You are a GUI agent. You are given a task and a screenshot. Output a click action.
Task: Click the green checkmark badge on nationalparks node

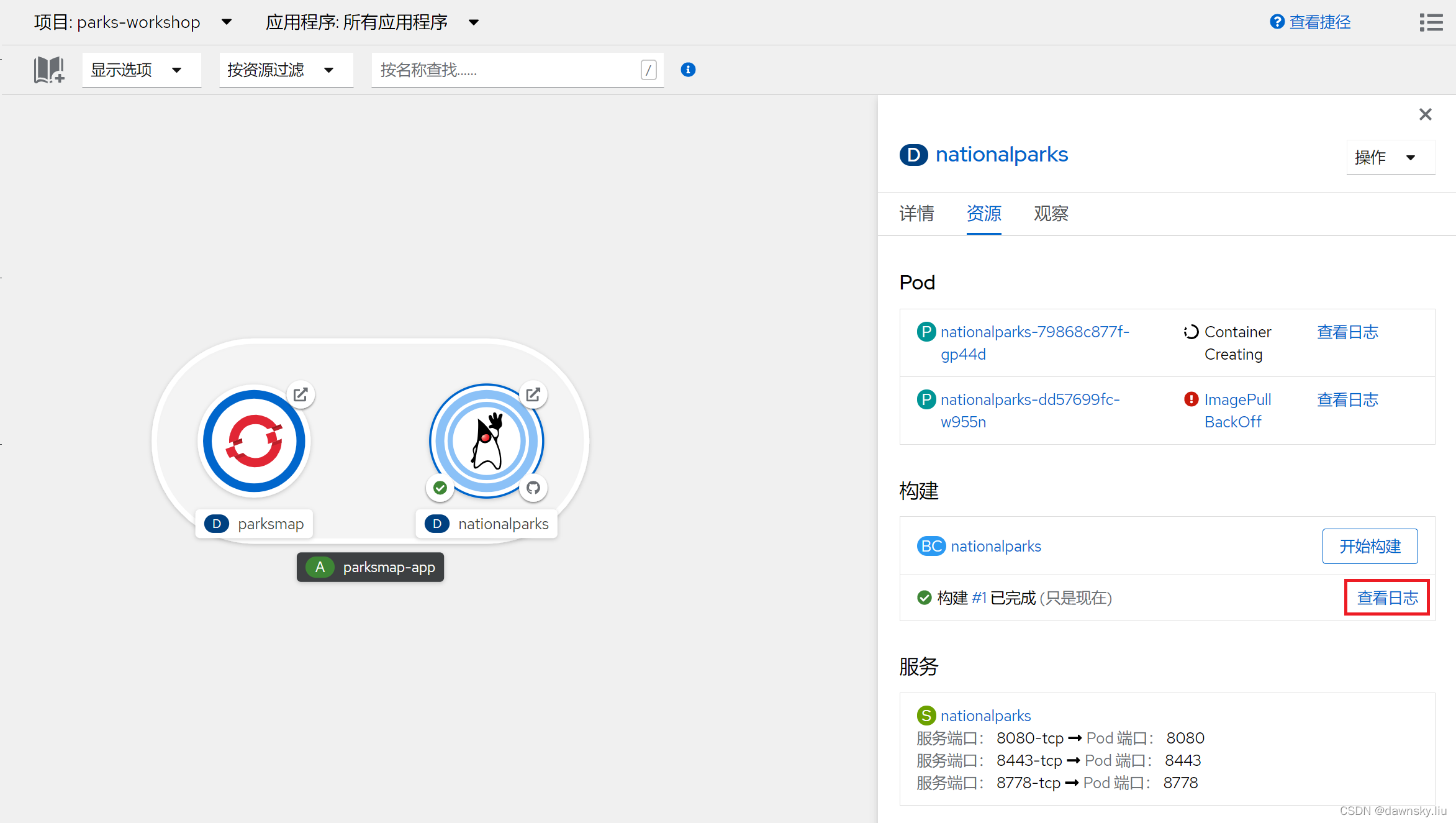point(440,488)
